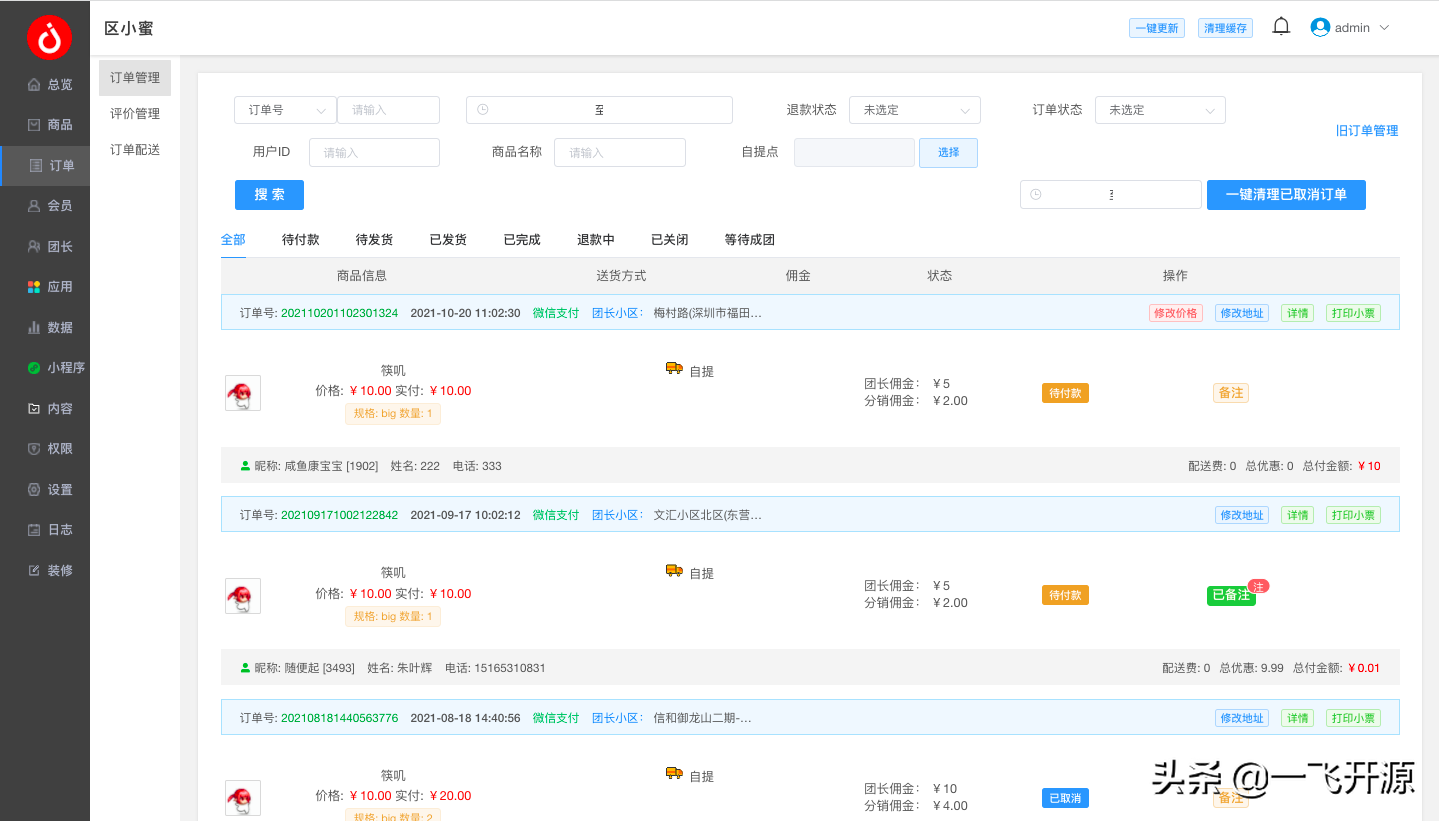Open the 退款状态 dropdown

[915, 110]
